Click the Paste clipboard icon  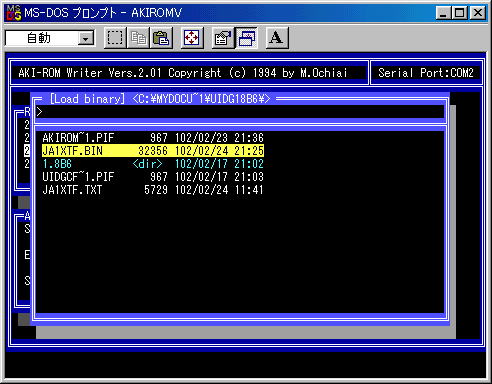(x=161, y=38)
